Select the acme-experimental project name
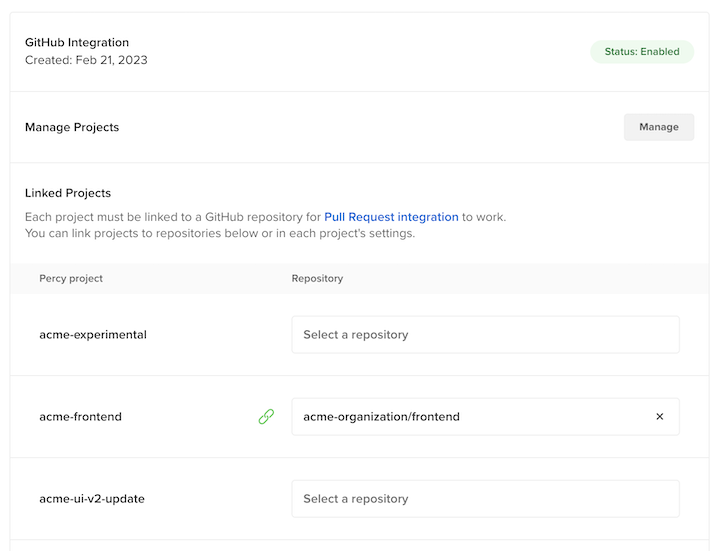The height and width of the screenshot is (551, 720). 93,334
